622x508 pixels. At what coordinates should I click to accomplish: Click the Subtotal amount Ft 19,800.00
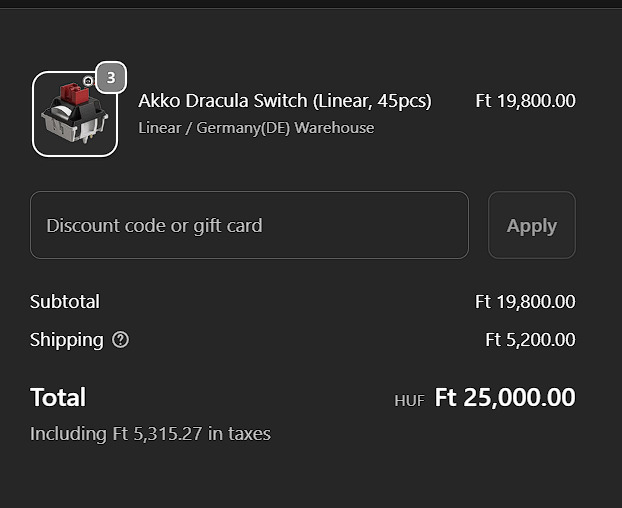(x=525, y=302)
